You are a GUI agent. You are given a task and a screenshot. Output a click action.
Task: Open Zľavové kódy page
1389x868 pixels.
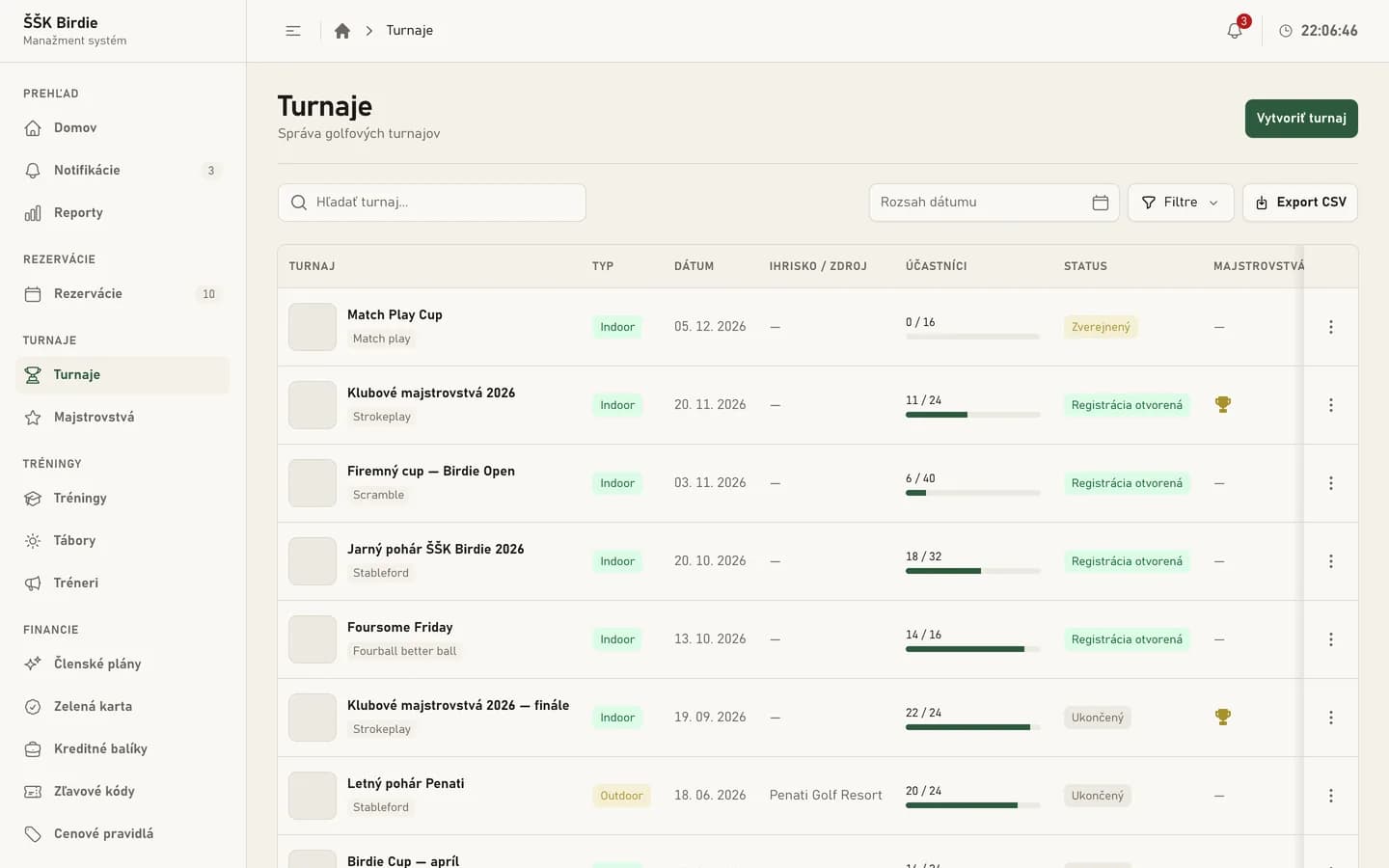coord(123,792)
